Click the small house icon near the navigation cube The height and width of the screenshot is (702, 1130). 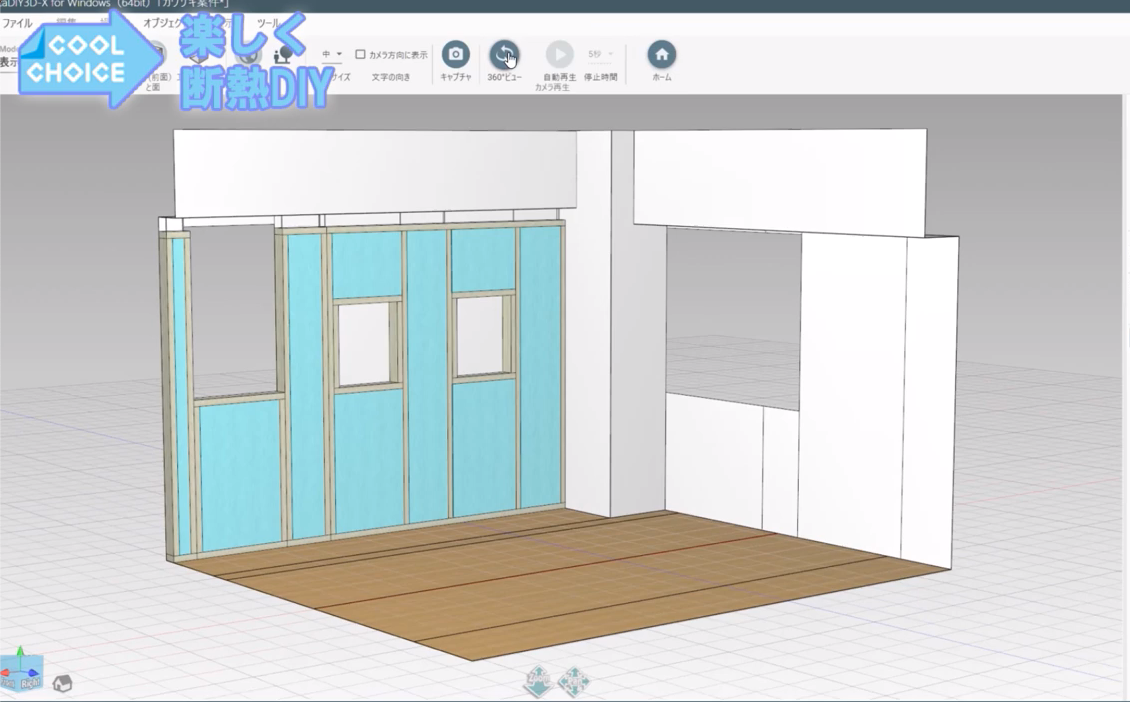tap(62, 682)
